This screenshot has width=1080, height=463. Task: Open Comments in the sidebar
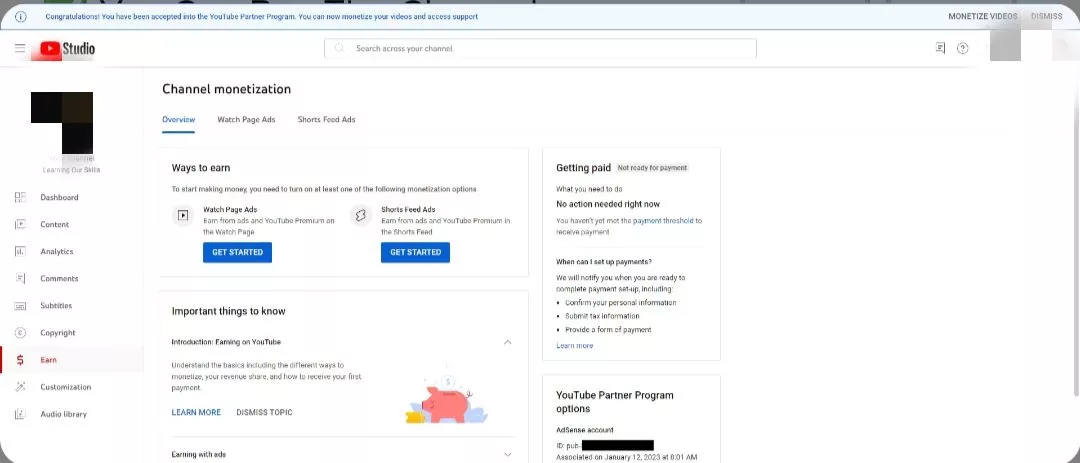[x=72, y=278]
